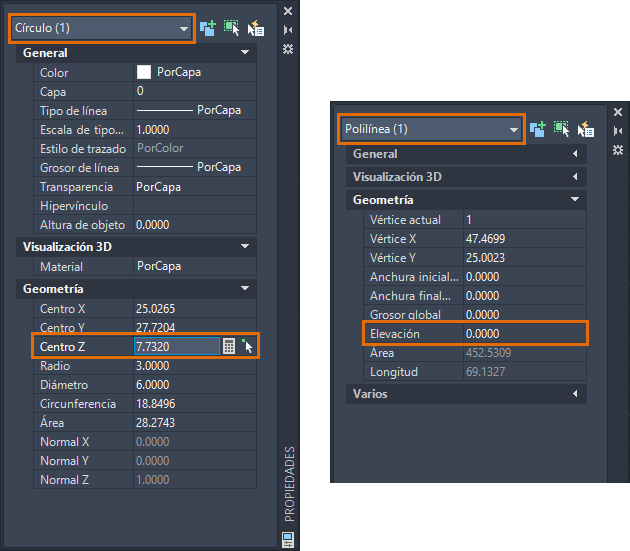630x551 pixels.
Task: Close the Círculo properties palette
Action: [288, 11]
